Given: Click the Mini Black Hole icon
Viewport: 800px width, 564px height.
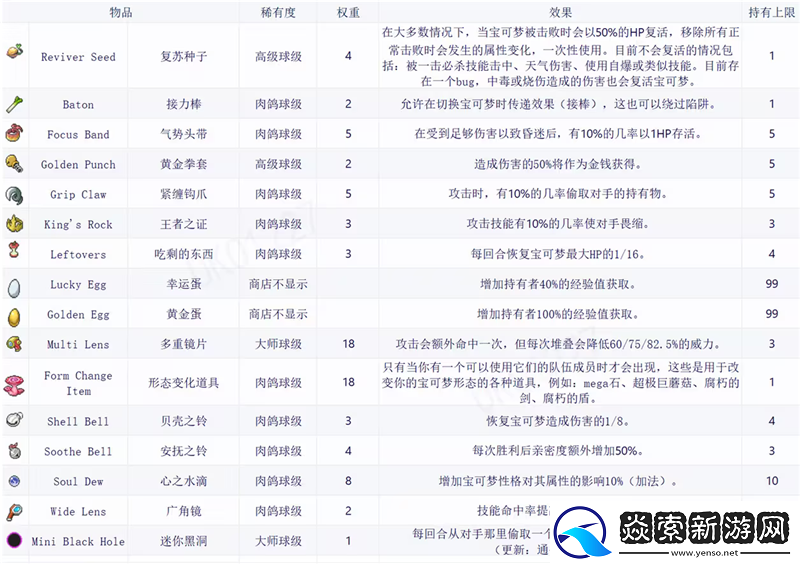Looking at the screenshot, I should click(14, 540).
